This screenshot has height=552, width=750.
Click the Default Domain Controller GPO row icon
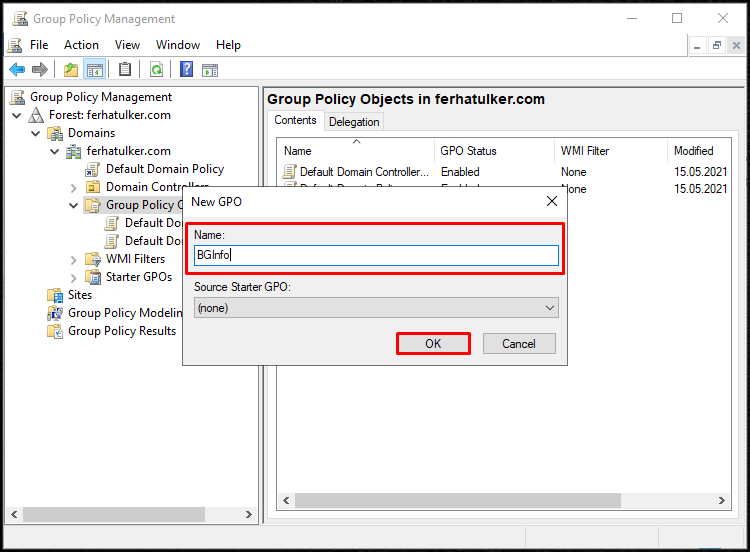[x=289, y=171]
